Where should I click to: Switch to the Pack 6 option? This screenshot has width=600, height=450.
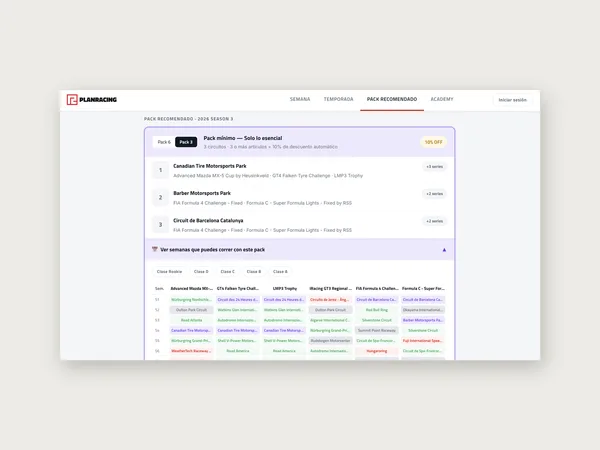pyautogui.click(x=164, y=142)
